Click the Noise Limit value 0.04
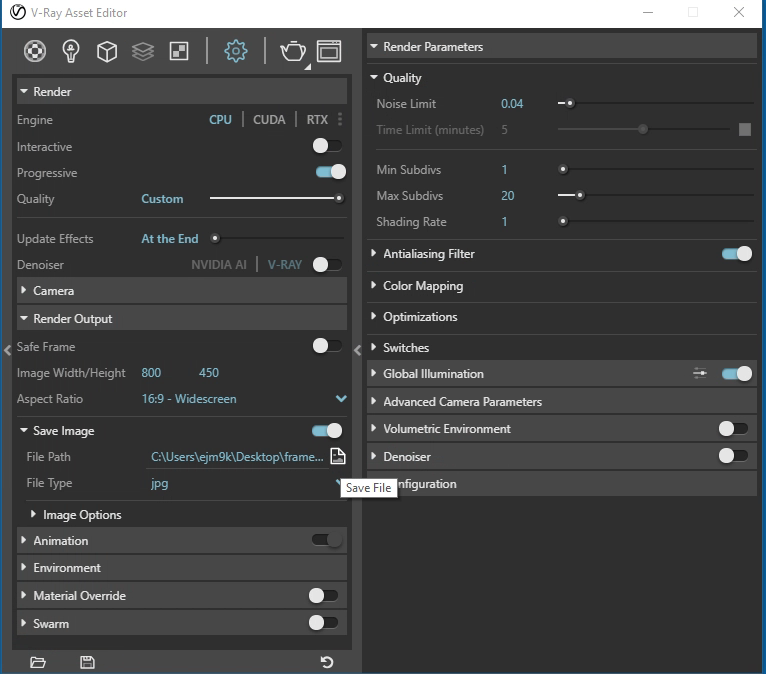The image size is (766, 674). point(511,104)
